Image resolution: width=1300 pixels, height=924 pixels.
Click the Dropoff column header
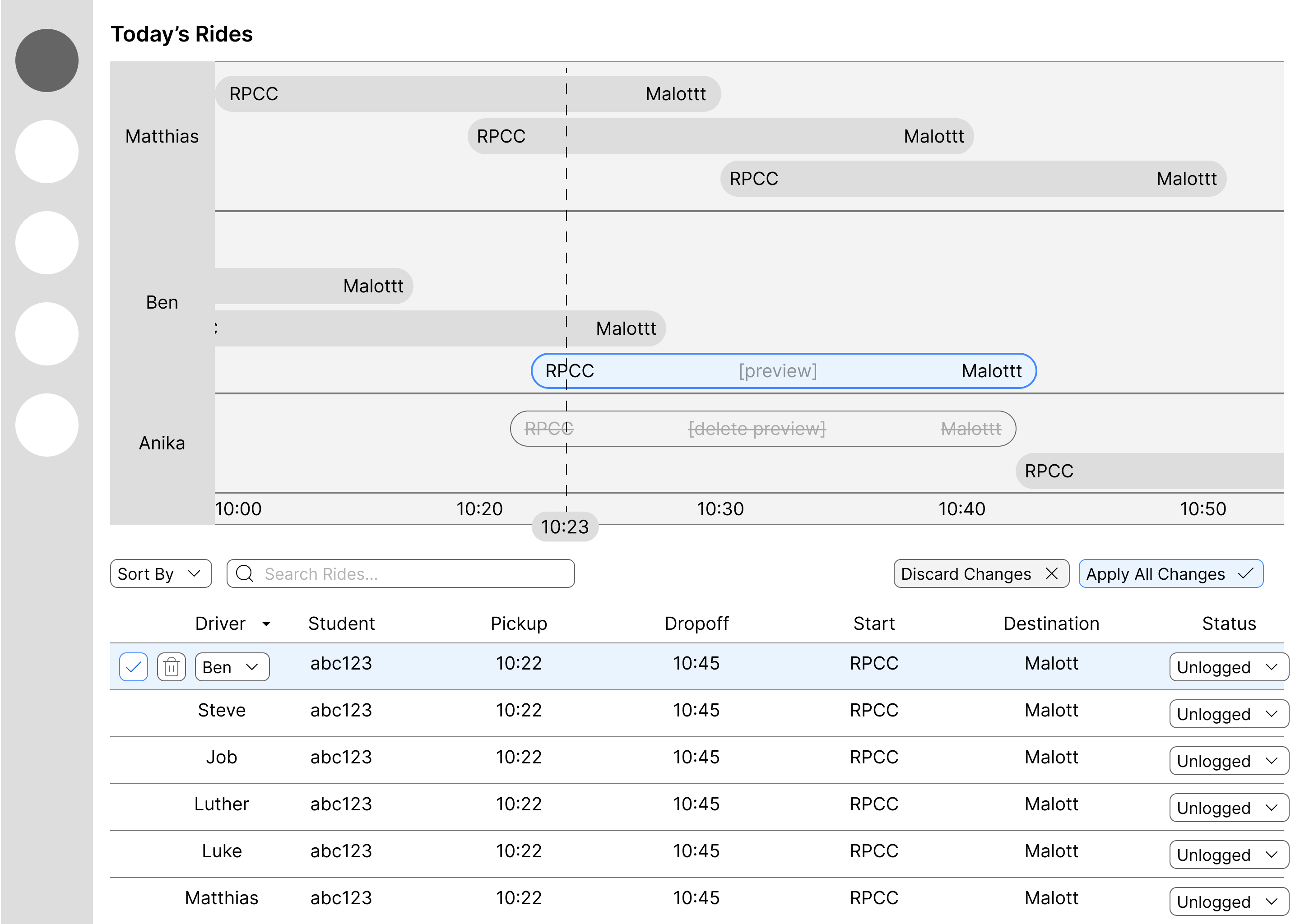click(x=696, y=624)
